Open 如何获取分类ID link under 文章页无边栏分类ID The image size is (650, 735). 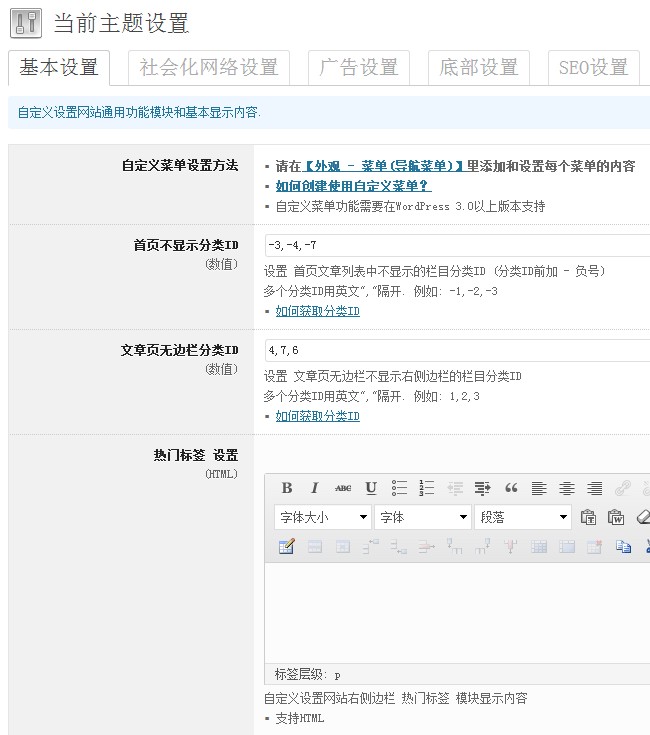(318, 416)
